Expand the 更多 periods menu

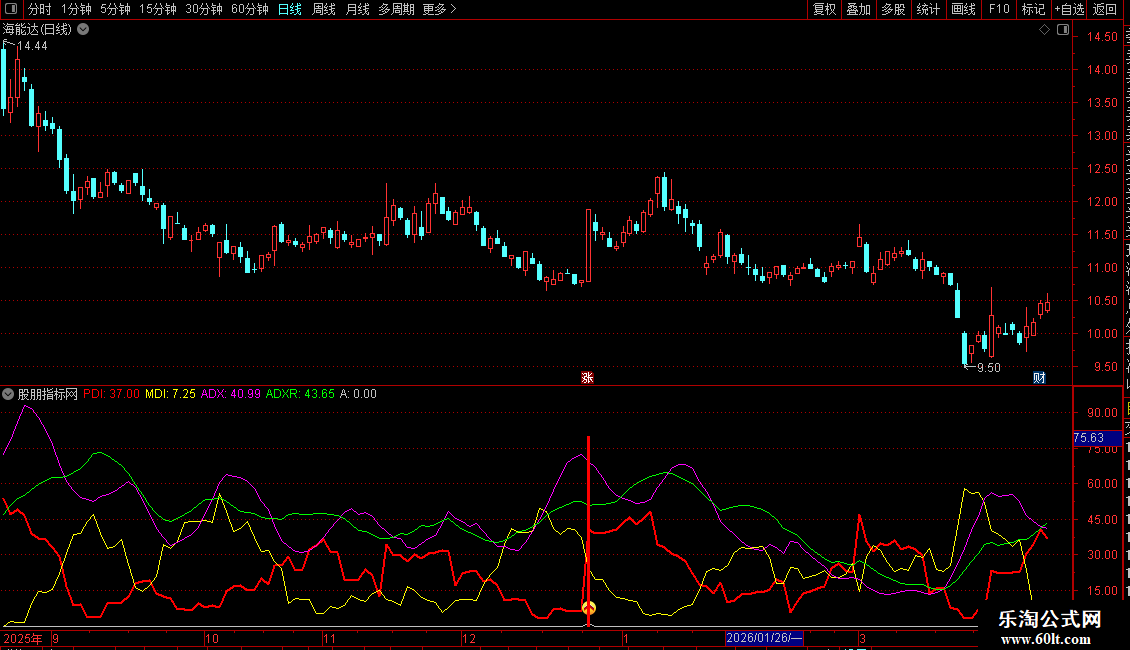(439, 10)
